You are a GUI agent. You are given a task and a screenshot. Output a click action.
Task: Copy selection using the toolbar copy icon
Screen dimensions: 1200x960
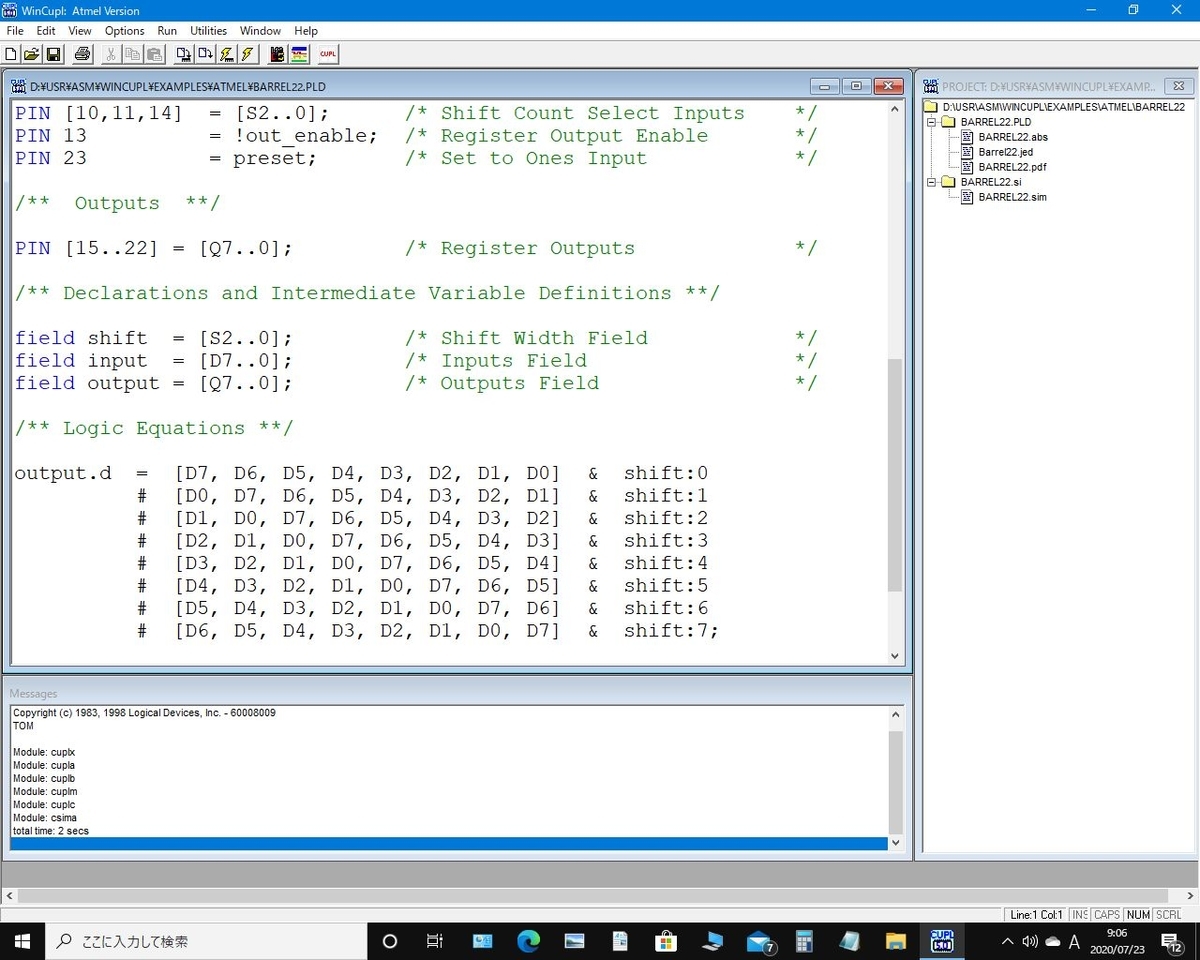point(133,54)
